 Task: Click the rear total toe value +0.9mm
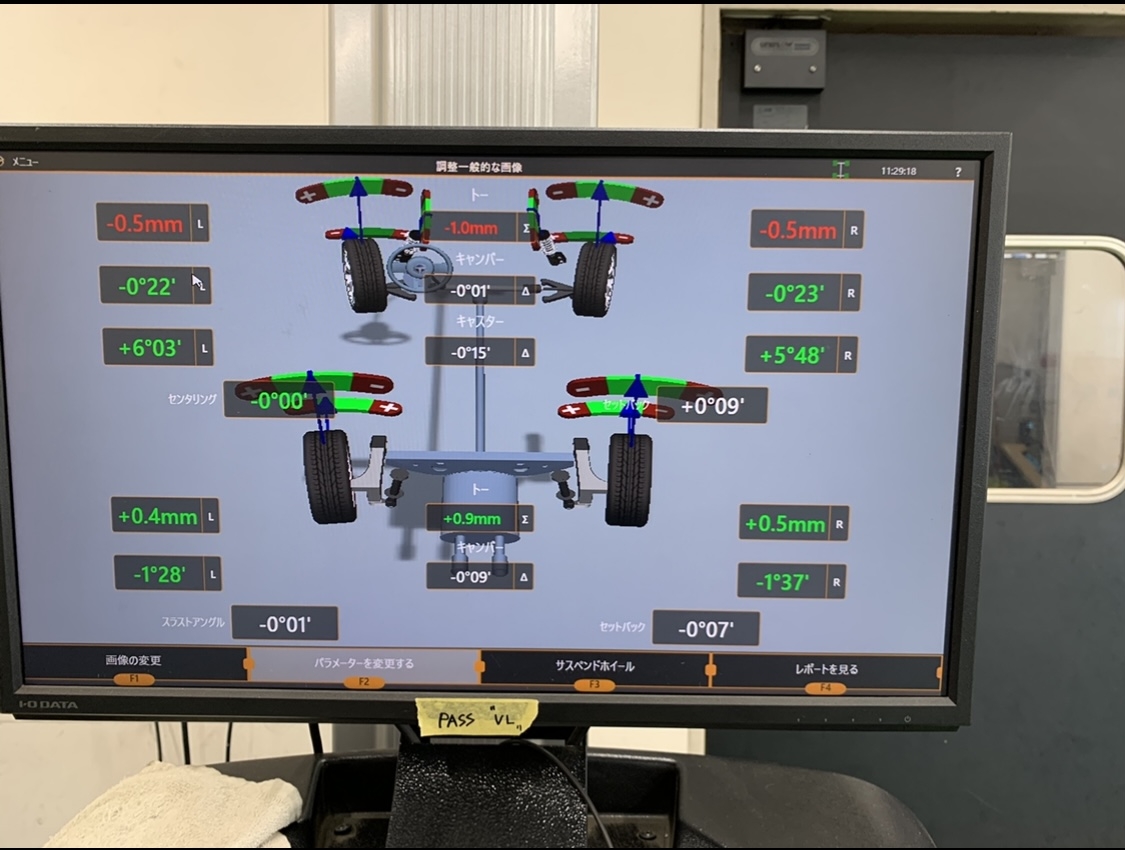470,519
